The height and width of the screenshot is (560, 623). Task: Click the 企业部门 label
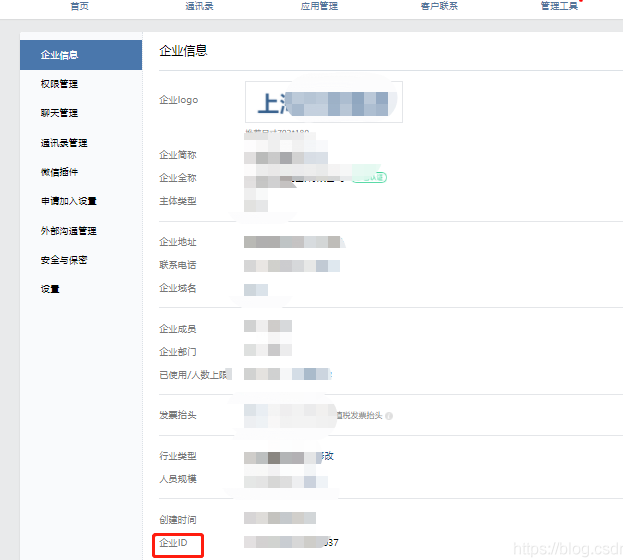(x=178, y=352)
